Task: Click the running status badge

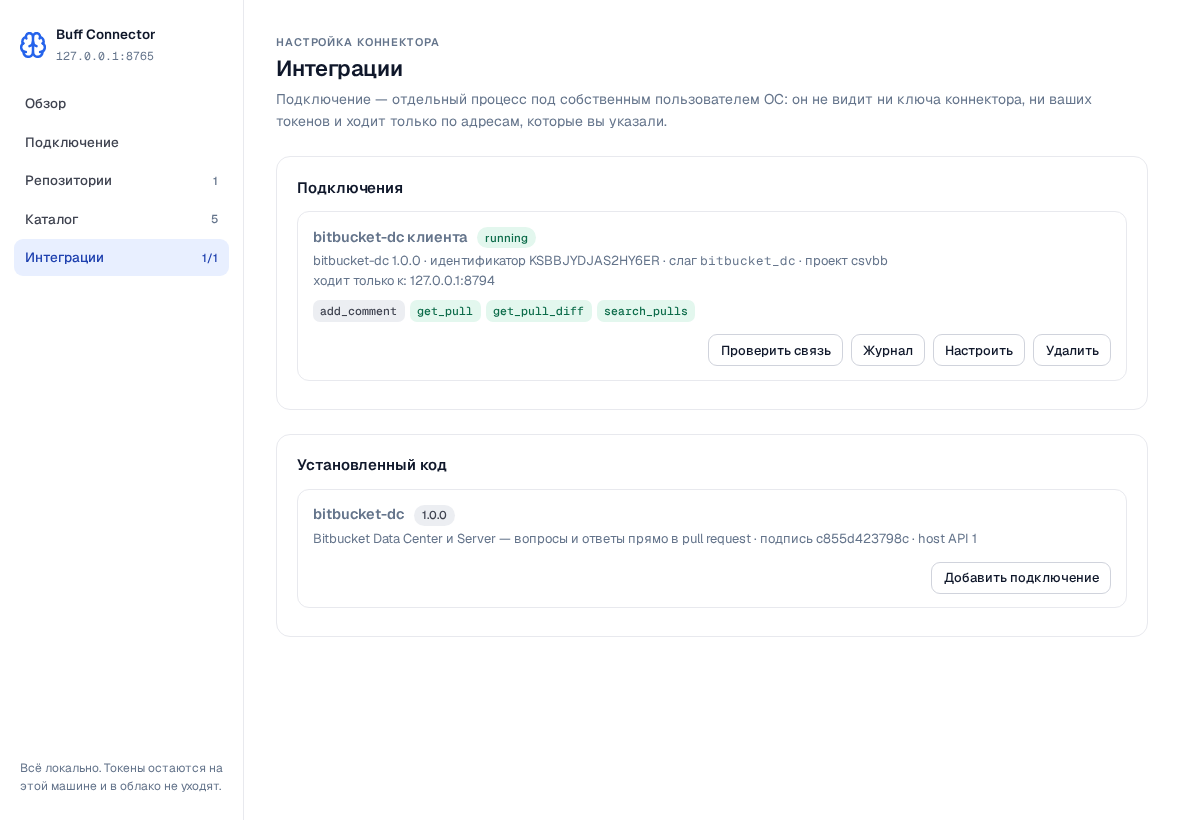Action: pyautogui.click(x=506, y=238)
